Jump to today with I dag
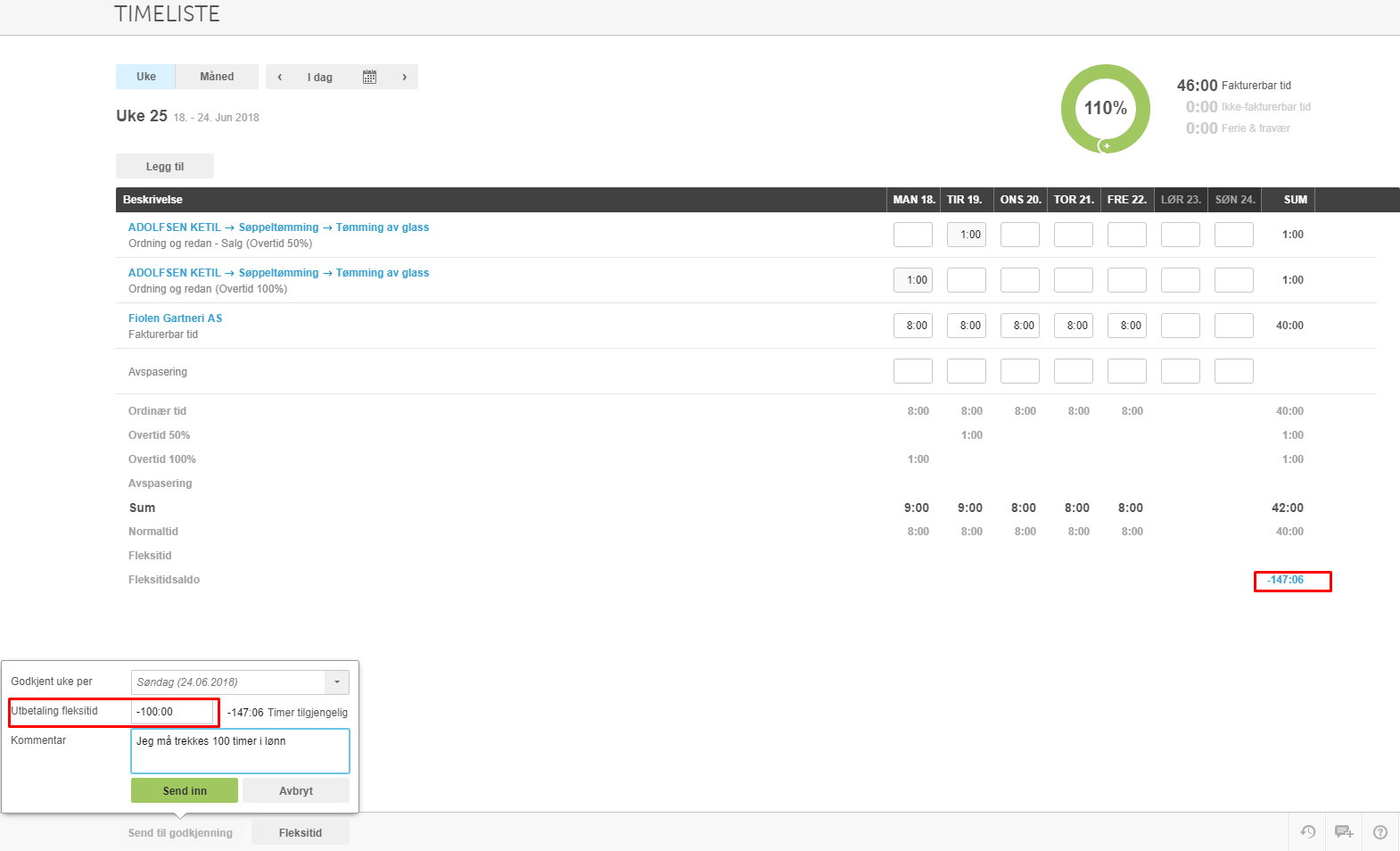 [x=320, y=78]
